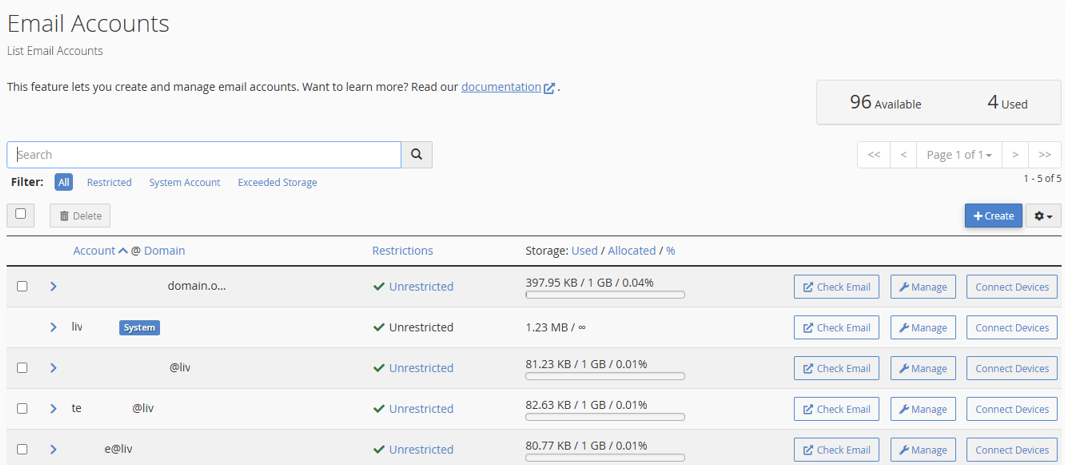Image resolution: width=1065 pixels, height=465 pixels.
Task: Open the documentation link
Action: click(x=500, y=87)
